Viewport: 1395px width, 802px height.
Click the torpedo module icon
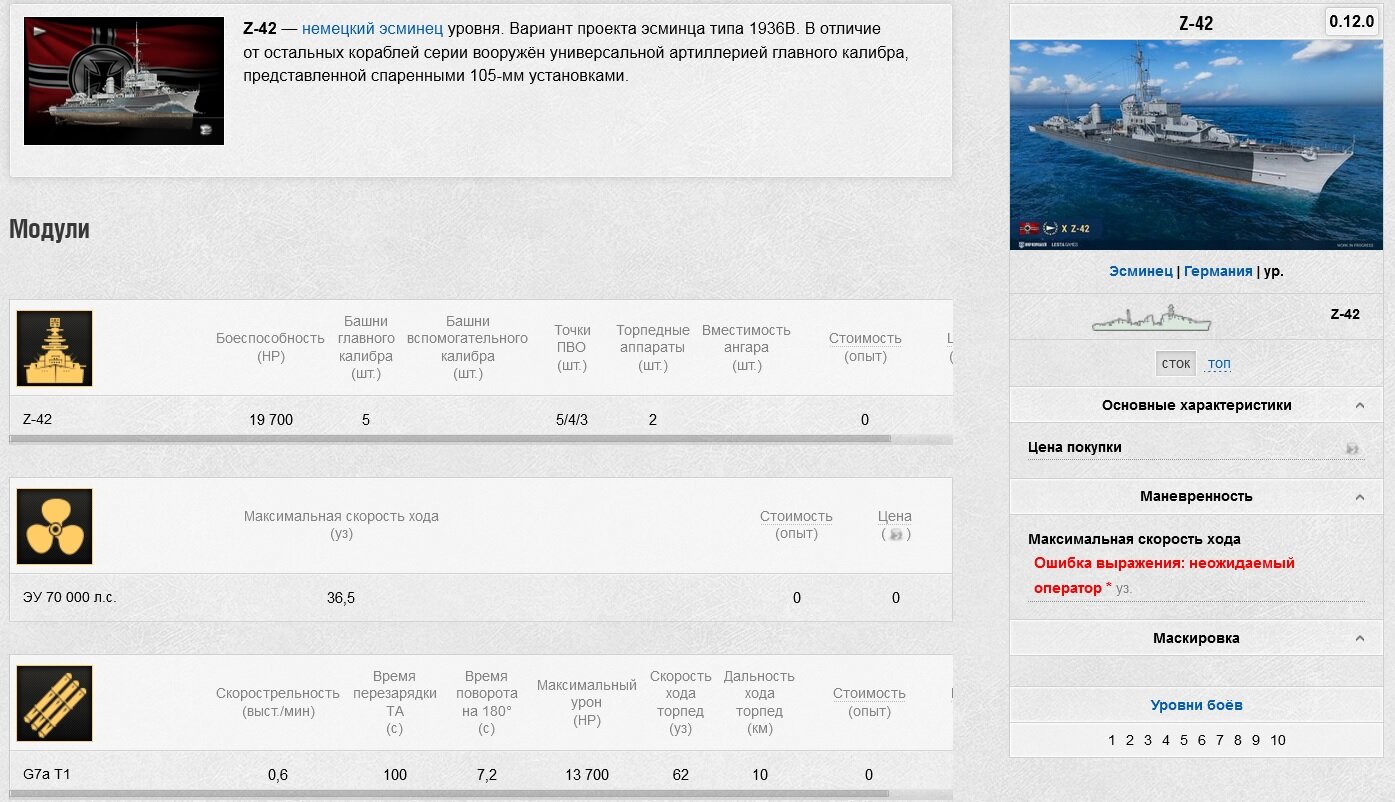click(54, 703)
